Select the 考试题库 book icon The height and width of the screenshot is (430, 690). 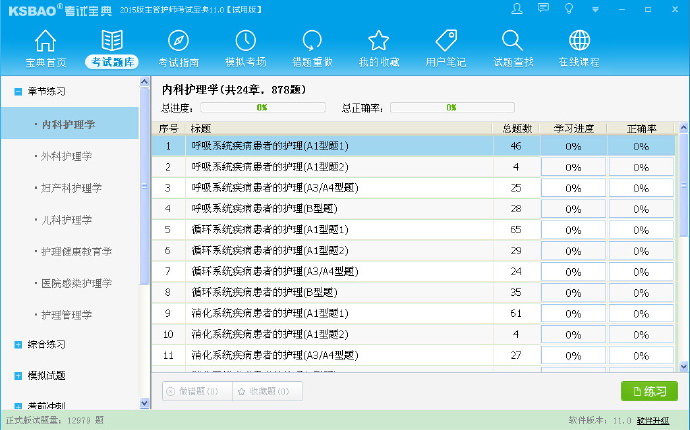click(112, 40)
